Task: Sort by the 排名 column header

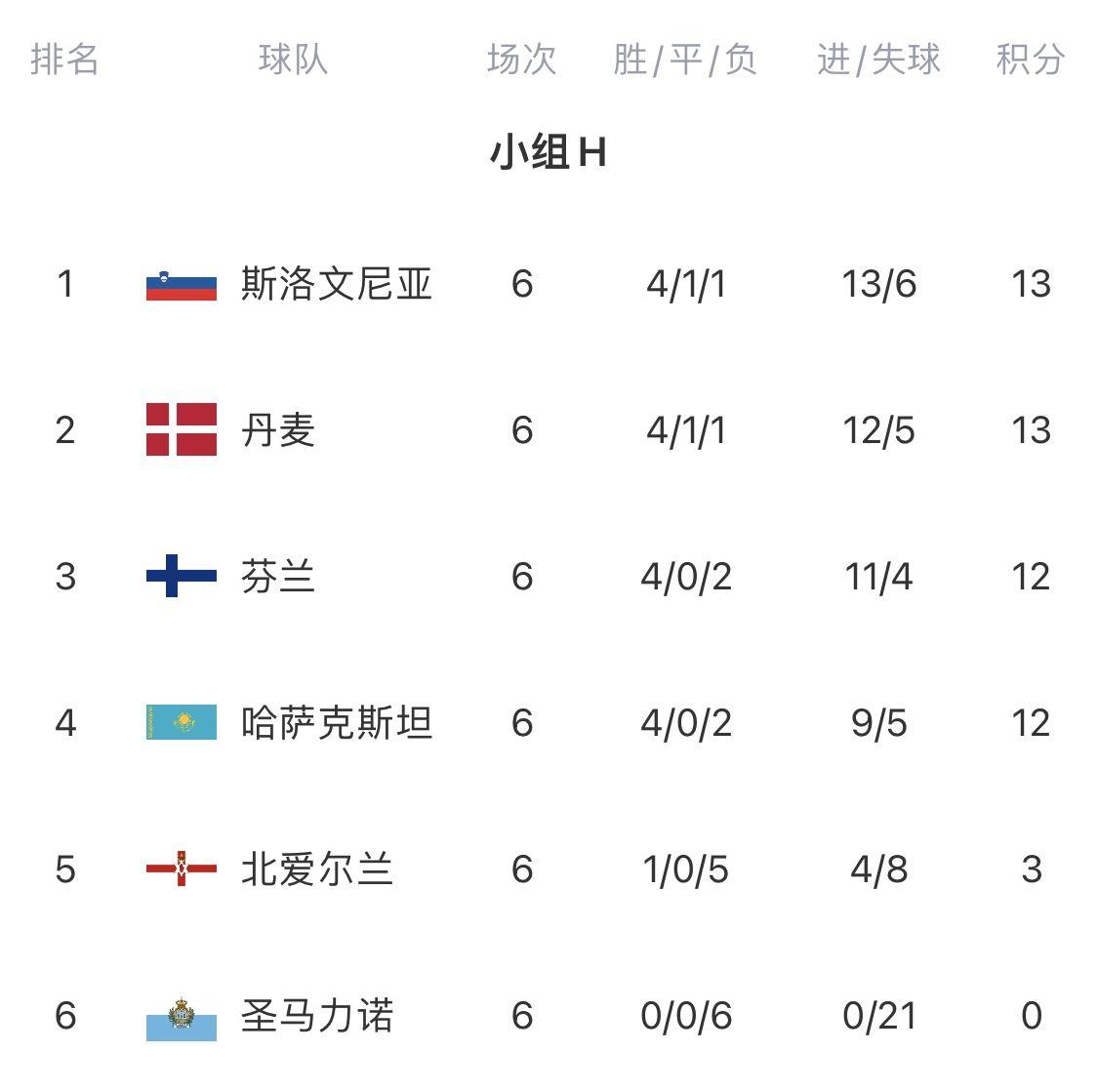Action: point(64,60)
